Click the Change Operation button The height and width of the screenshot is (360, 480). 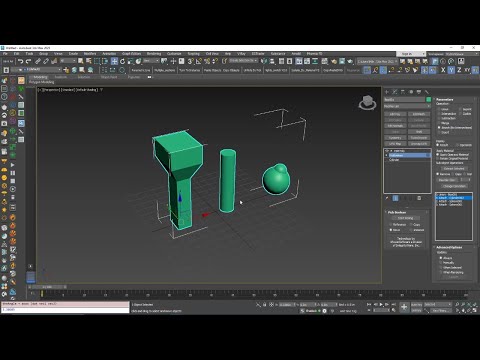[x=454, y=186]
